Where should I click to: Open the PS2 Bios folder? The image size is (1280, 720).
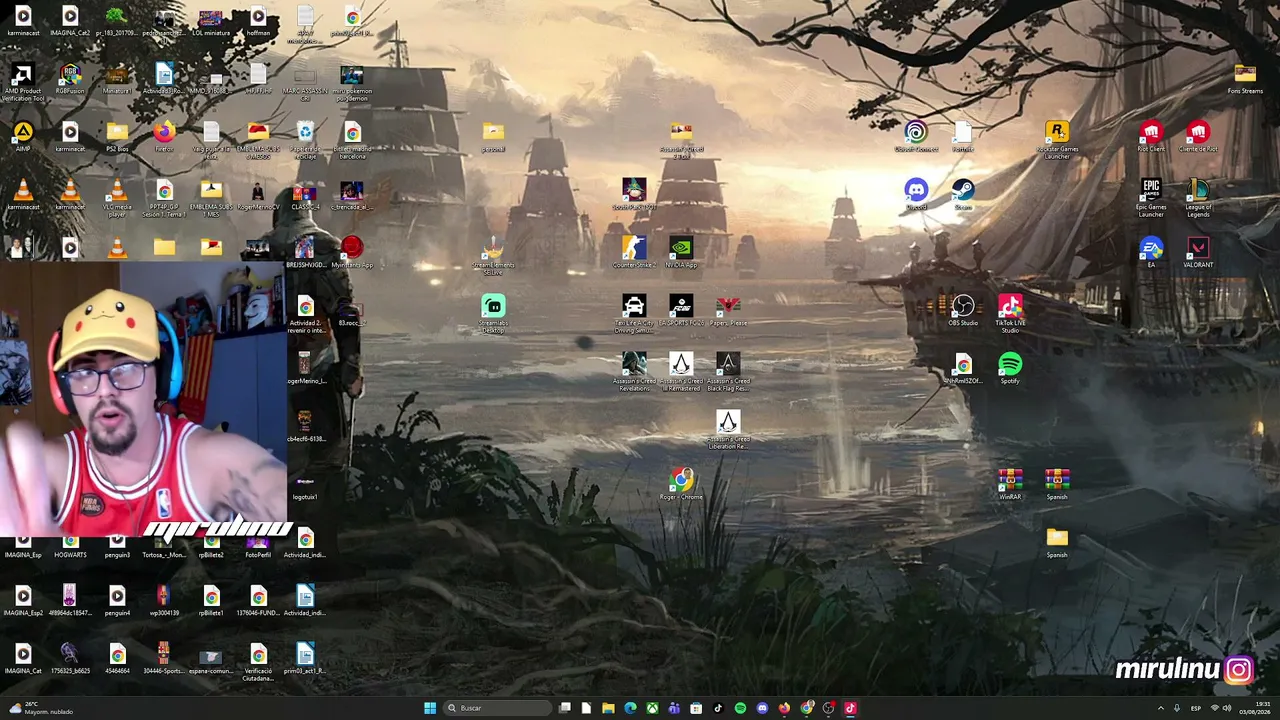pyautogui.click(x=117, y=137)
